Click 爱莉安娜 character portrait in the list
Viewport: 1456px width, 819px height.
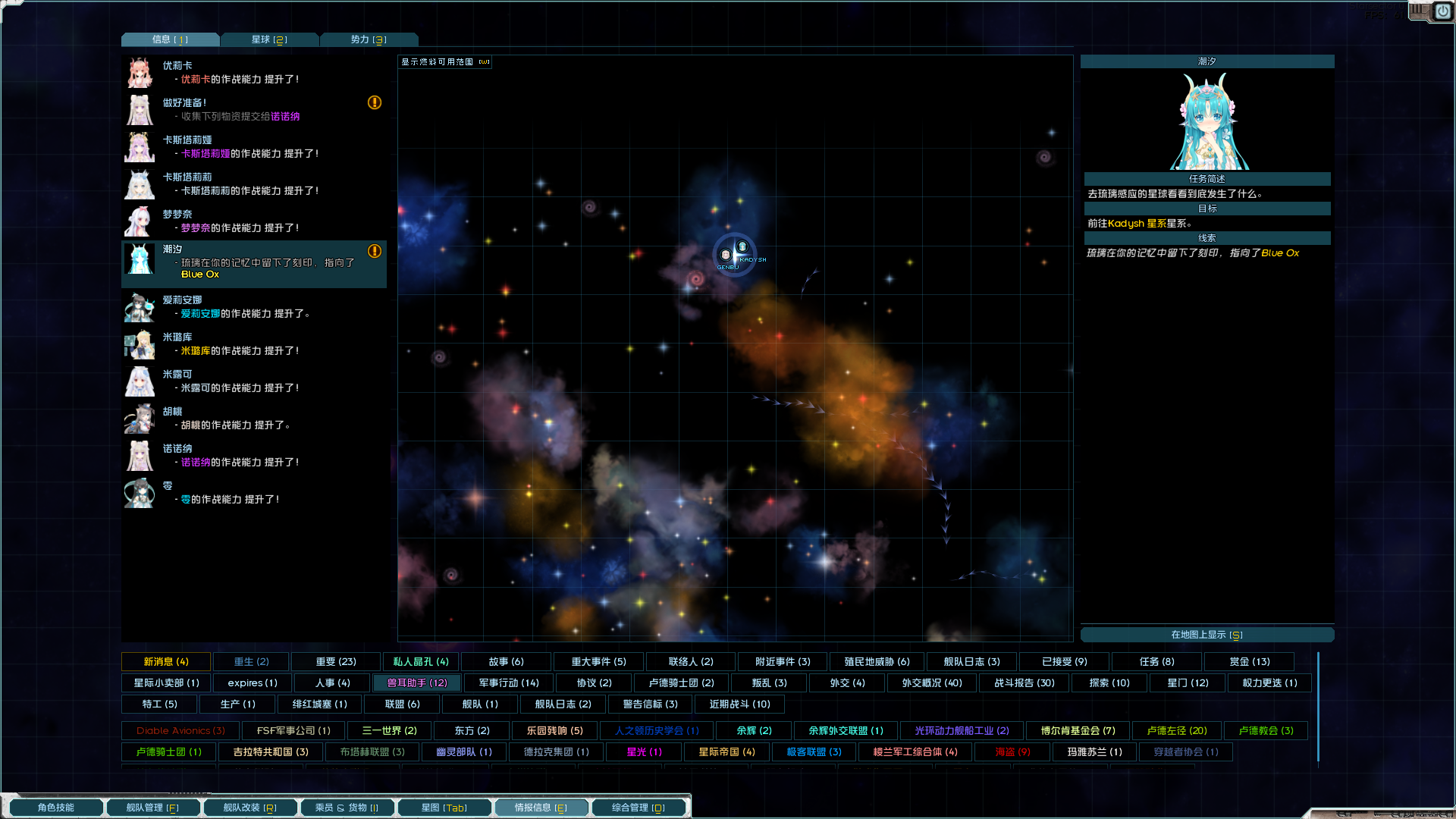pyautogui.click(x=140, y=307)
